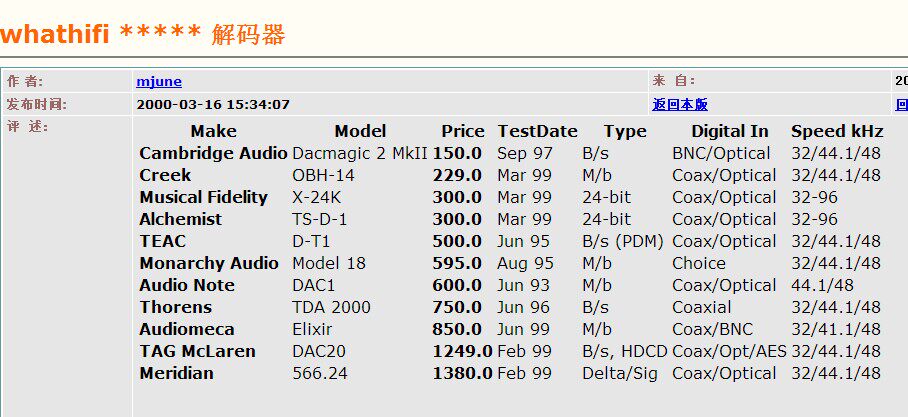Select the Coax/Opt/AES digital input cell
The width and height of the screenshot is (908, 417).
[x=729, y=352]
